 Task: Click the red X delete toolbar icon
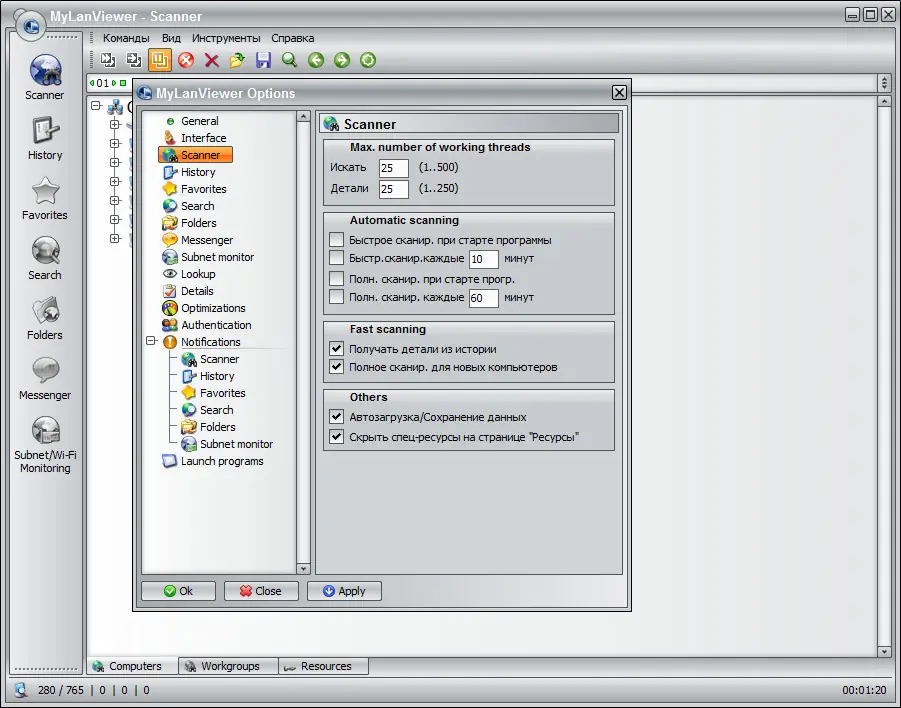211,60
